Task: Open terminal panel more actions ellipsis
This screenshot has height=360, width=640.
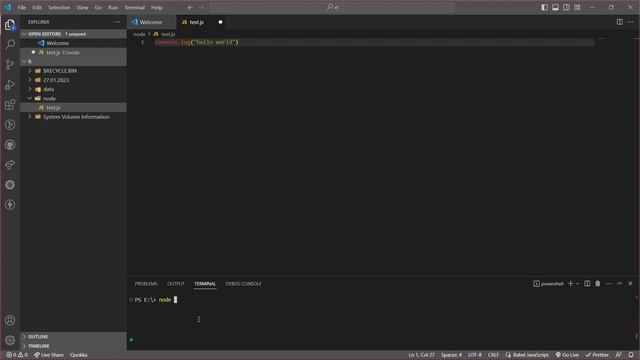Action: click(609, 284)
